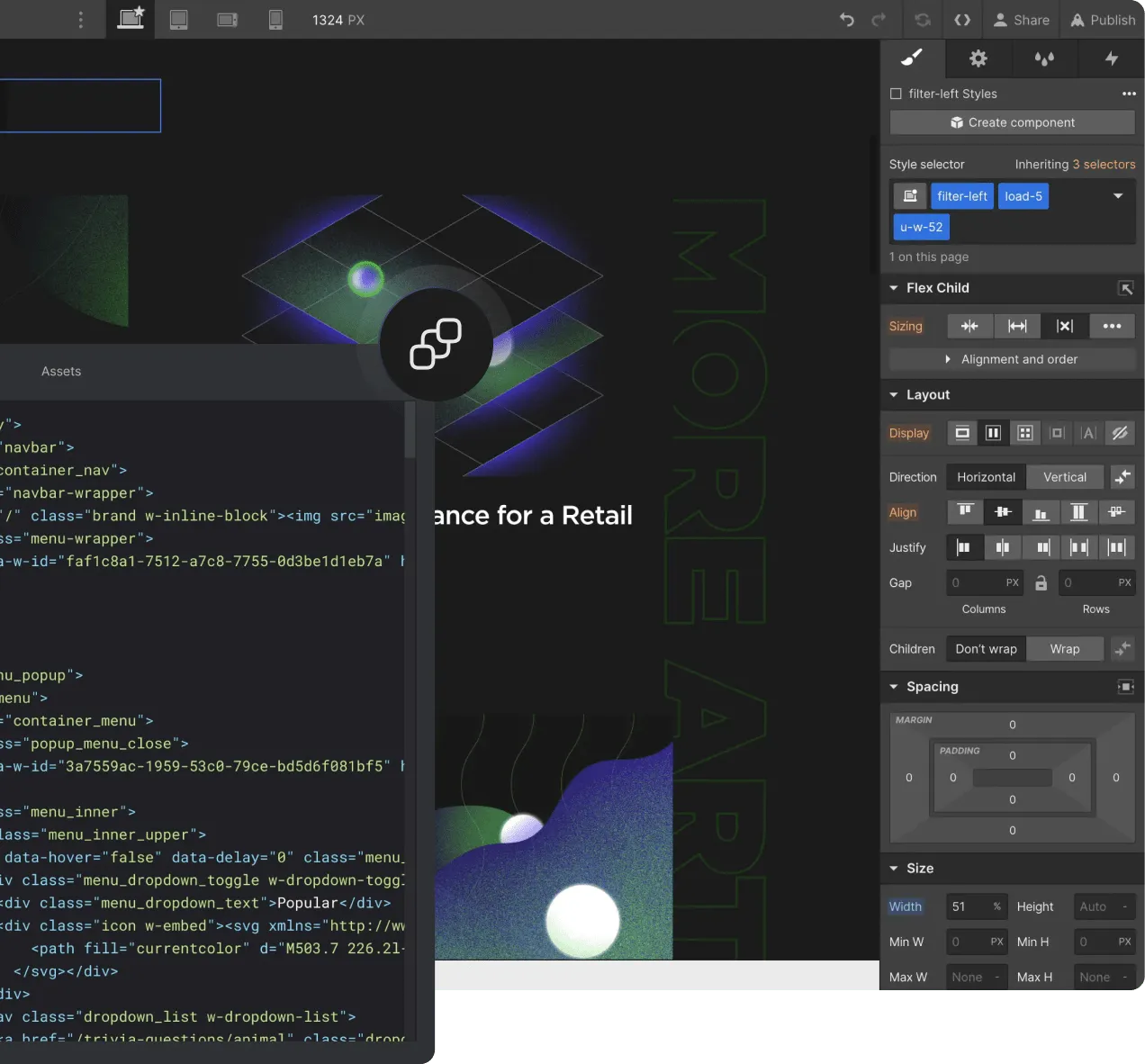Click the Create component button
Screen dimensions: 1145x1064
point(1012,122)
